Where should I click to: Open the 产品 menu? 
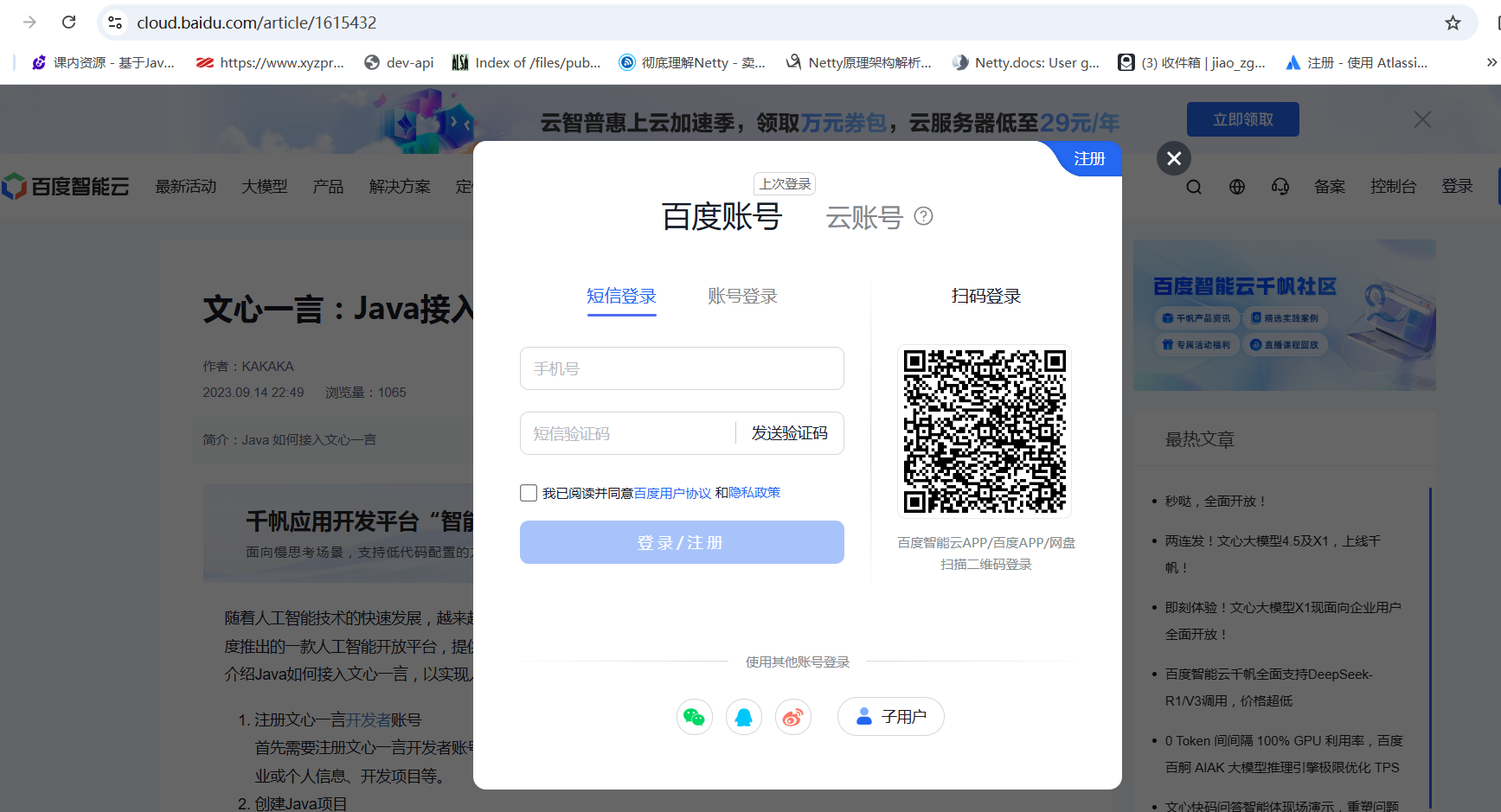point(329,187)
